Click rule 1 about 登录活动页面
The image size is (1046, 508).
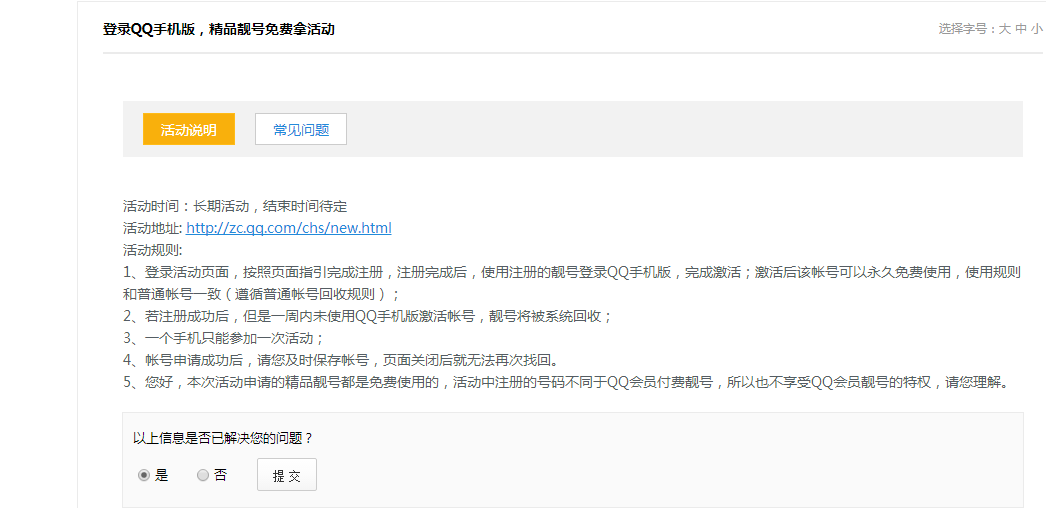click(572, 283)
